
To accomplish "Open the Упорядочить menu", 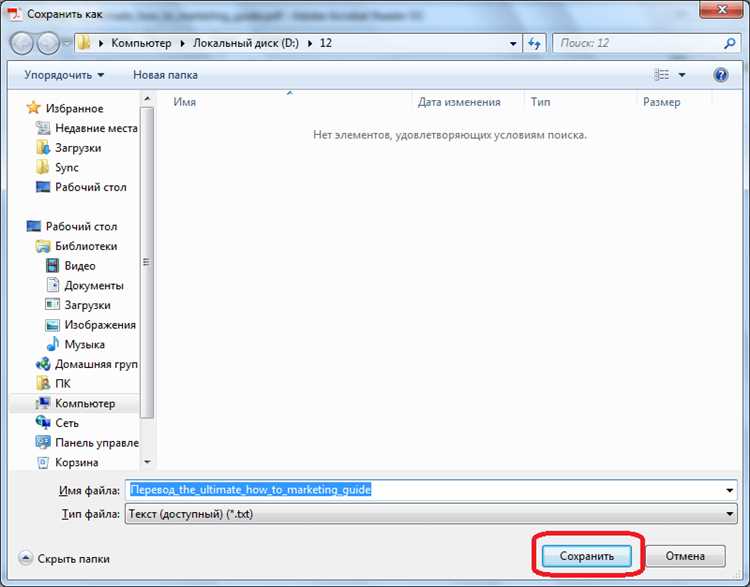I will [x=64, y=75].
